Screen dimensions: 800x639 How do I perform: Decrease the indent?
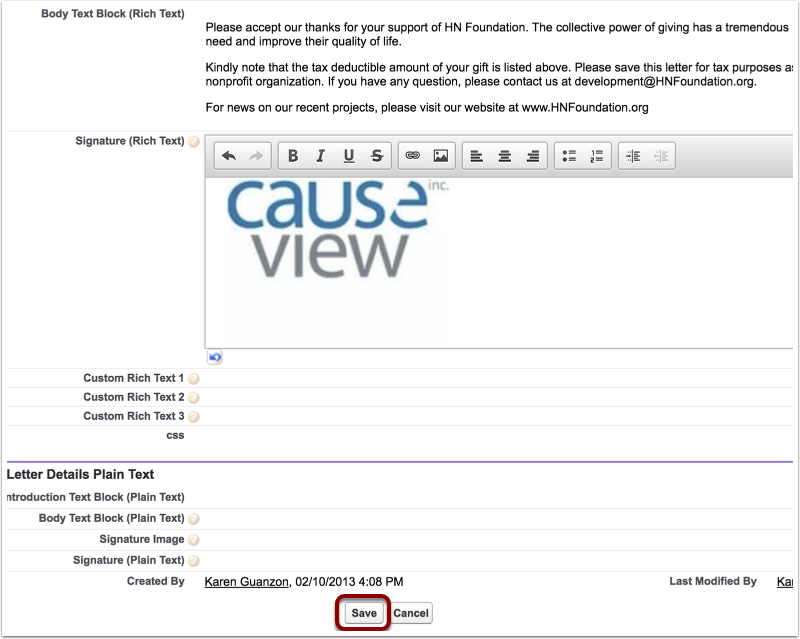(x=661, y=156)
